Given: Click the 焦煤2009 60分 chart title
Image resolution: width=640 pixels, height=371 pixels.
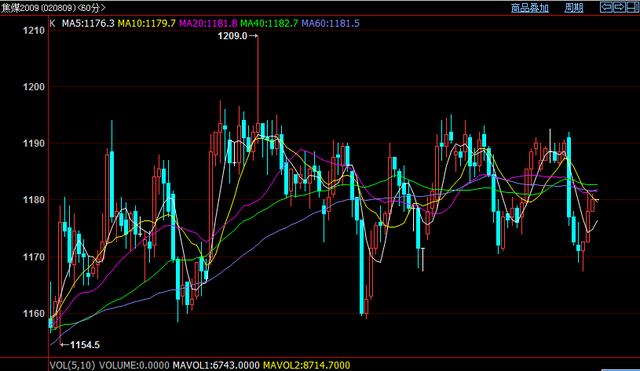Looking at the screenshot, I should pyautogui.click(x=53, y=8).
